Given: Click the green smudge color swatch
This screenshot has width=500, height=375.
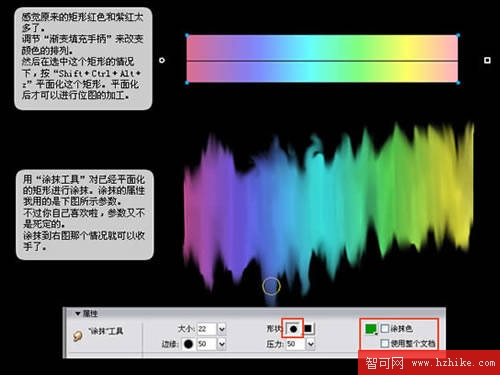Looking at the screenshot, I should pos(371,329).
